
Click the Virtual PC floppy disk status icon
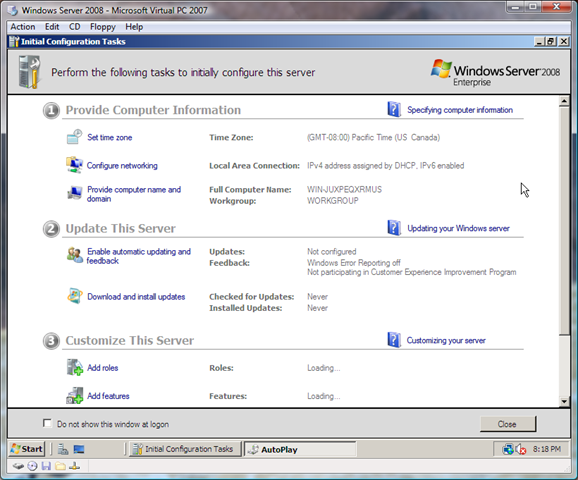[46, 466]
